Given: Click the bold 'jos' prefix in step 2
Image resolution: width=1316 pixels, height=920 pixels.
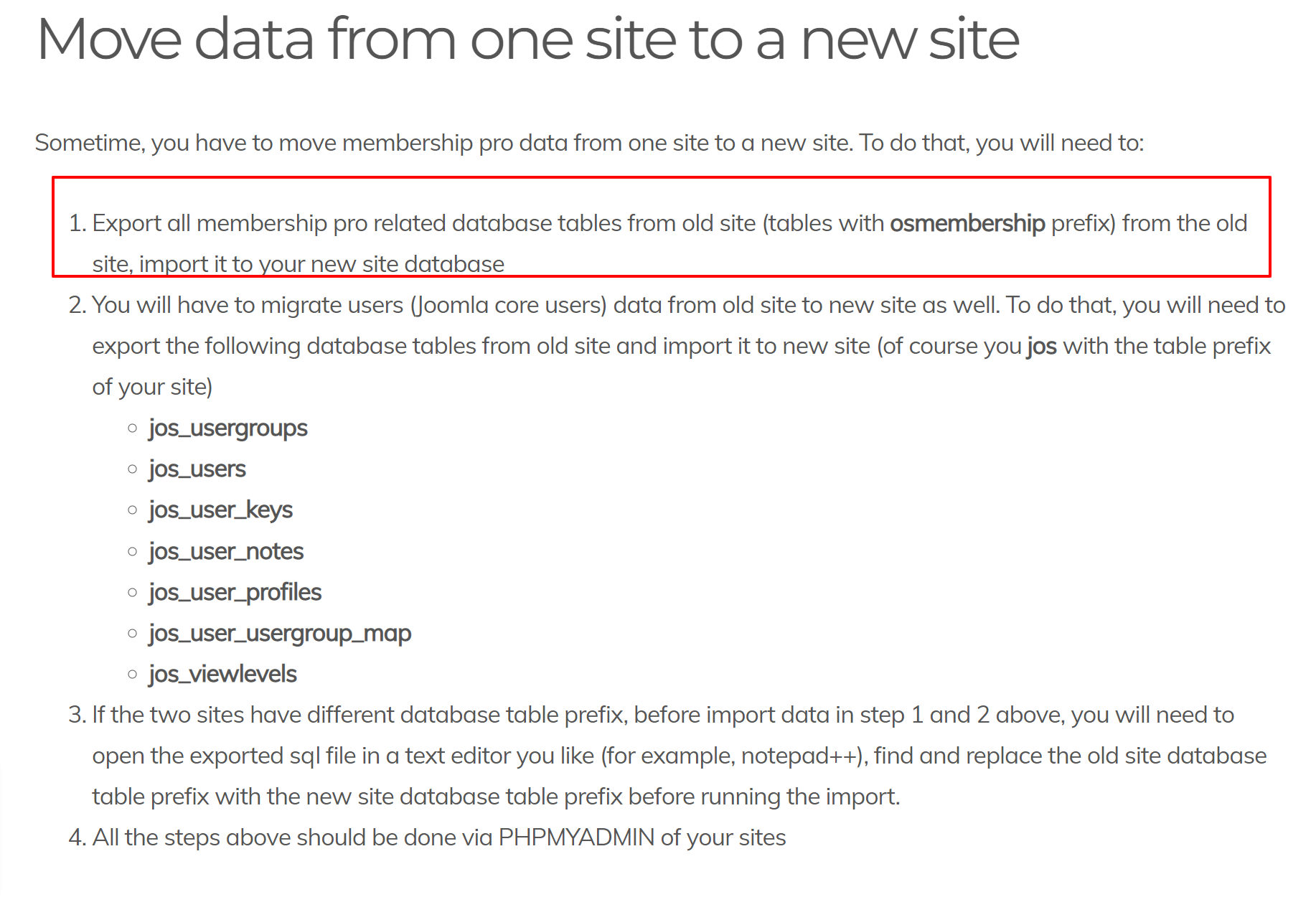Looking at the screenshot, I should click(1041, 347).
